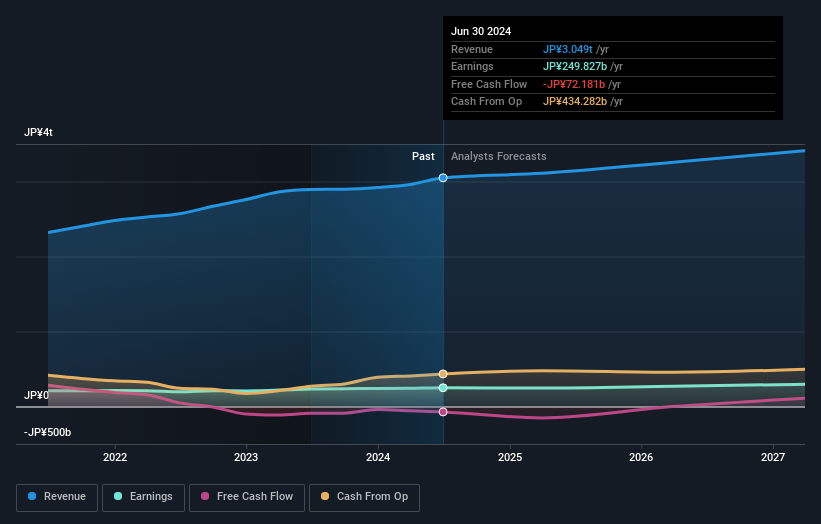The image size is (821, 524).
Task: Click the 2025 x-axis label
Action: tap(510, 458)
